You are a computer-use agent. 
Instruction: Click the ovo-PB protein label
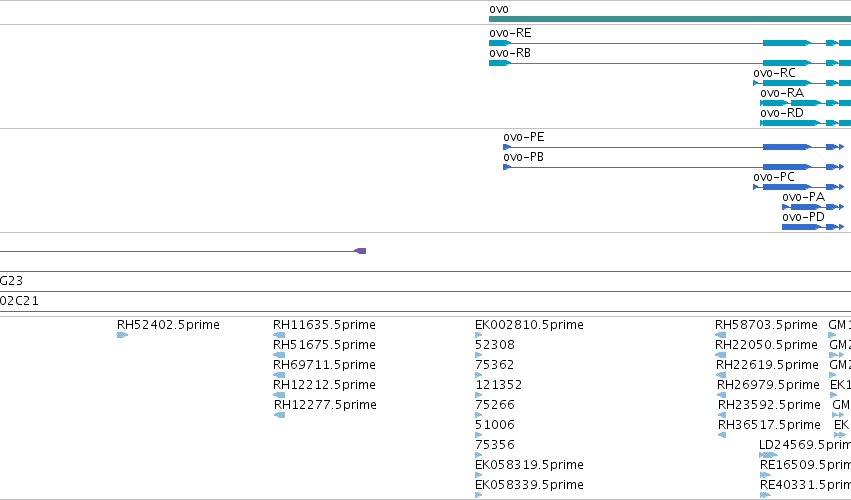(x=523, y=157)
